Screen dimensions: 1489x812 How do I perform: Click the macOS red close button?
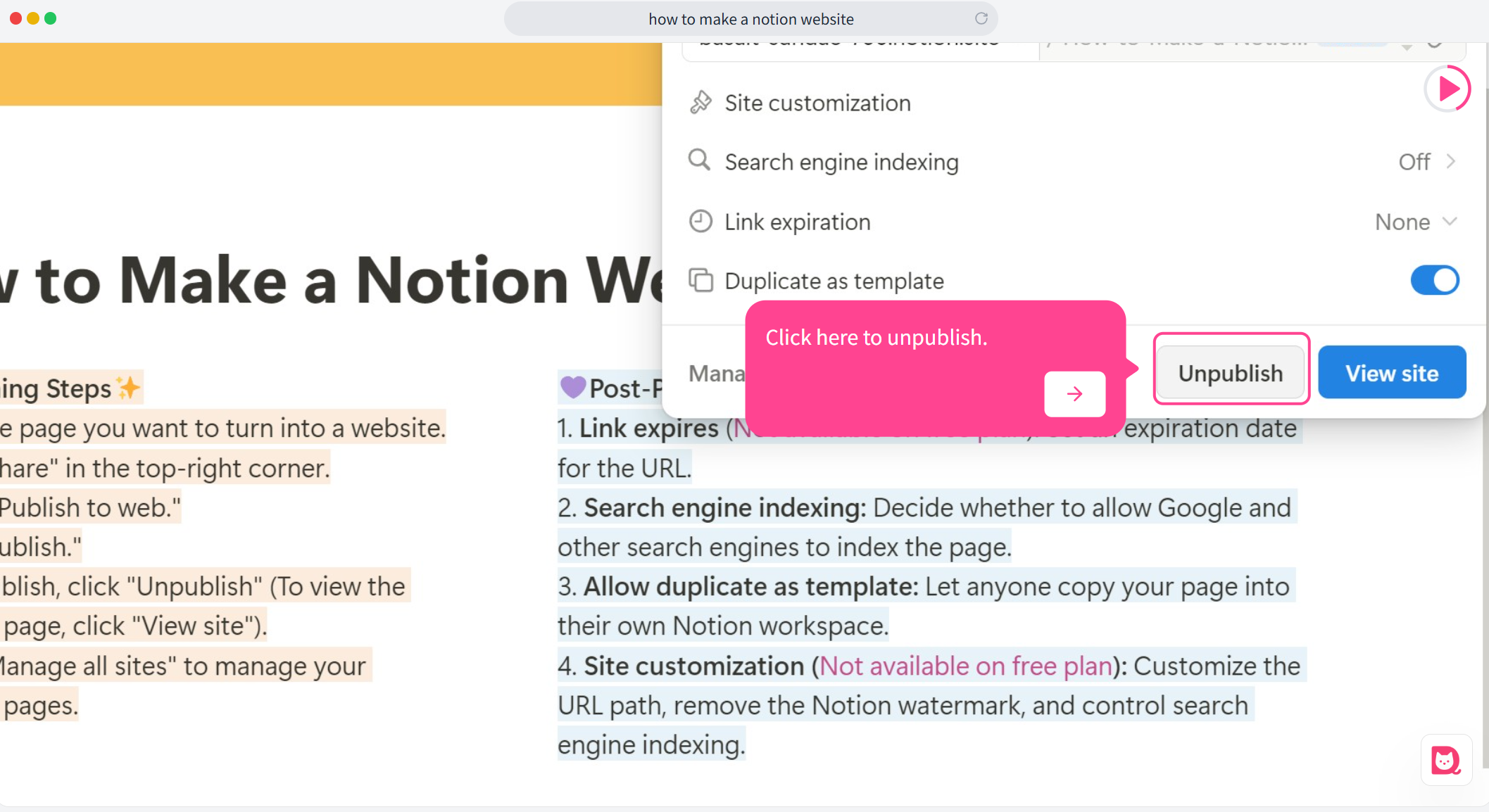[x=15, y=18]
